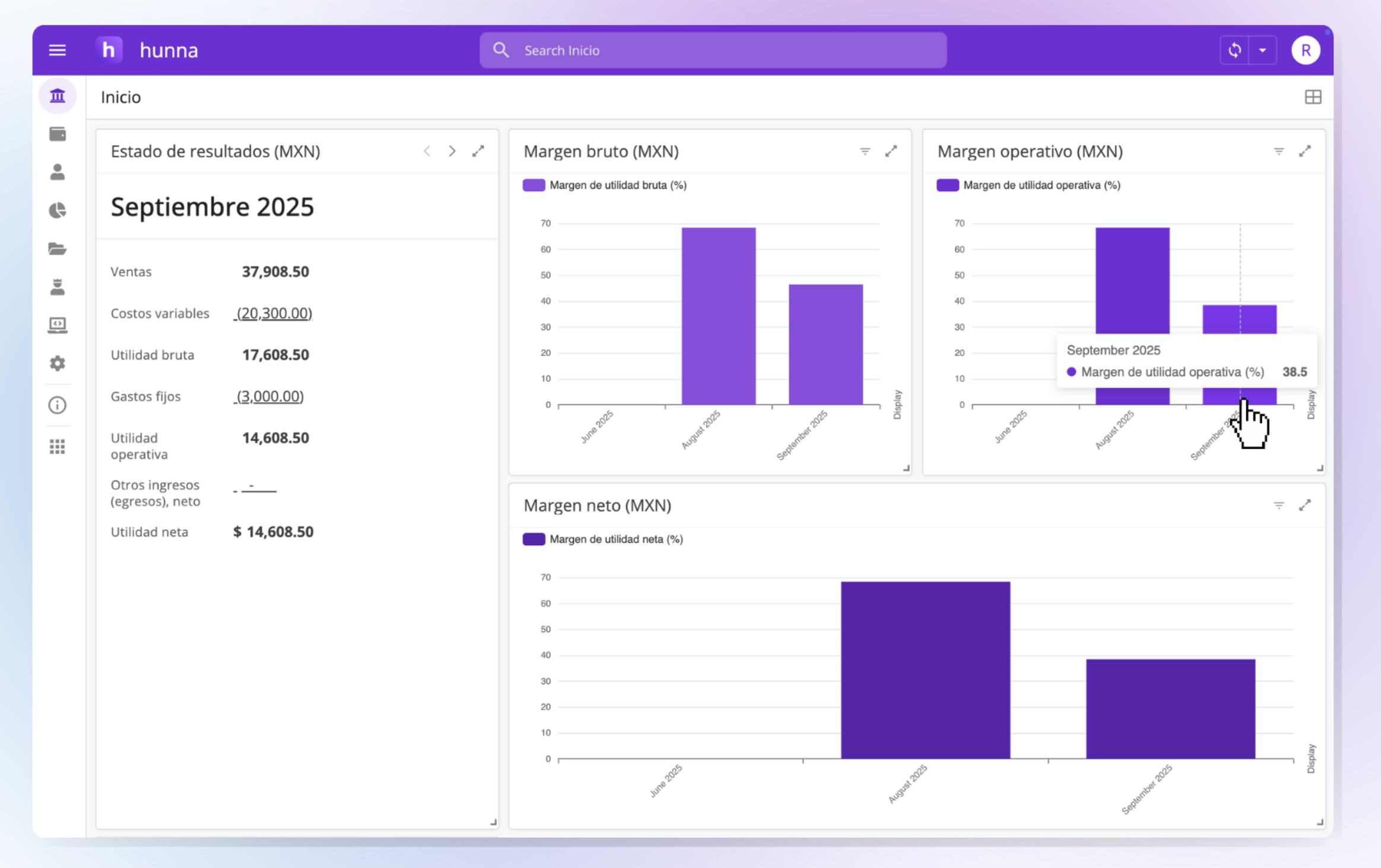Click the Costos variables amount link
The height and width of the screenshot is (868, 1381).
(274, 313)
